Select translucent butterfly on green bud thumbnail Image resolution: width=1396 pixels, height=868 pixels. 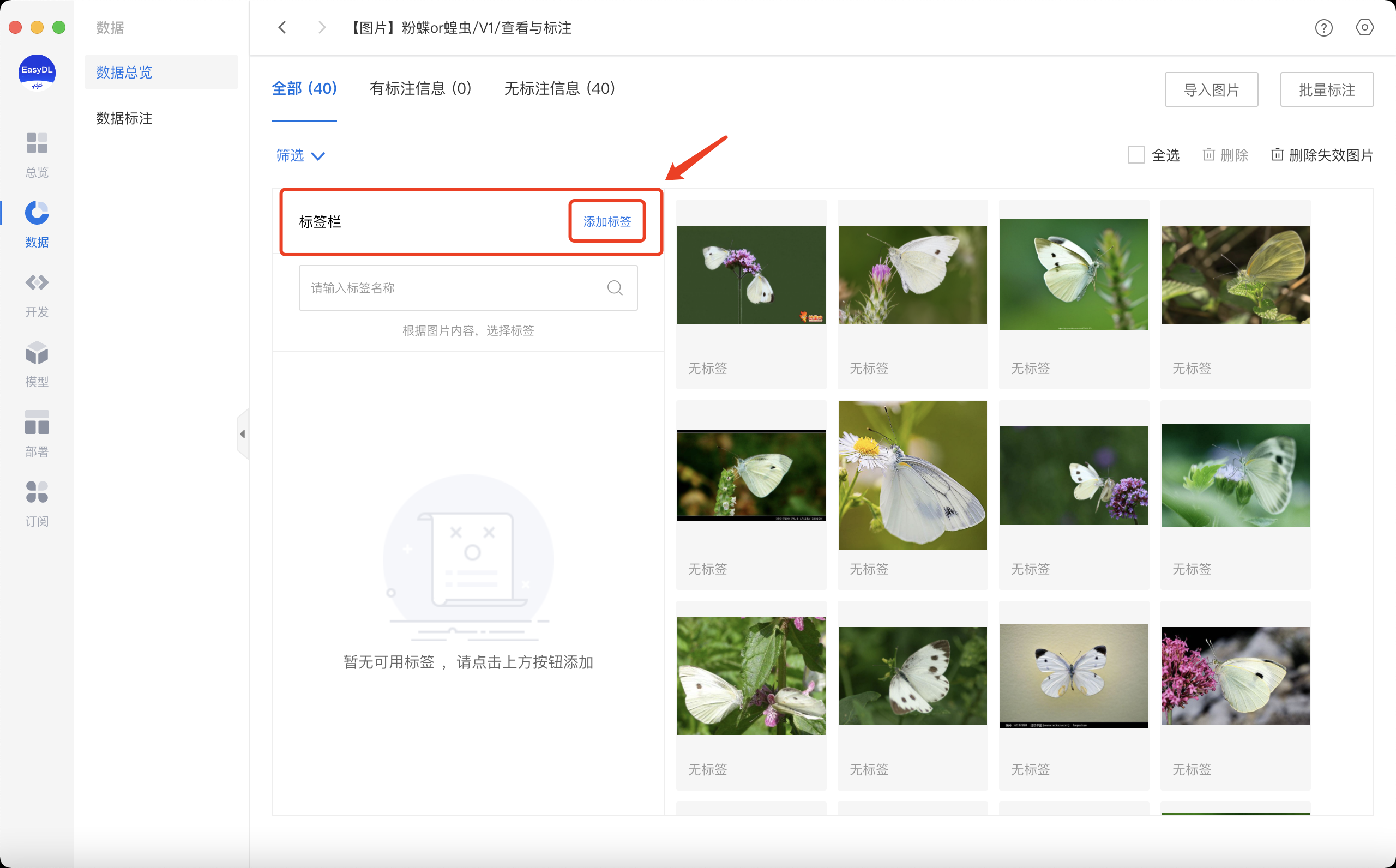tap(1235, 475)
